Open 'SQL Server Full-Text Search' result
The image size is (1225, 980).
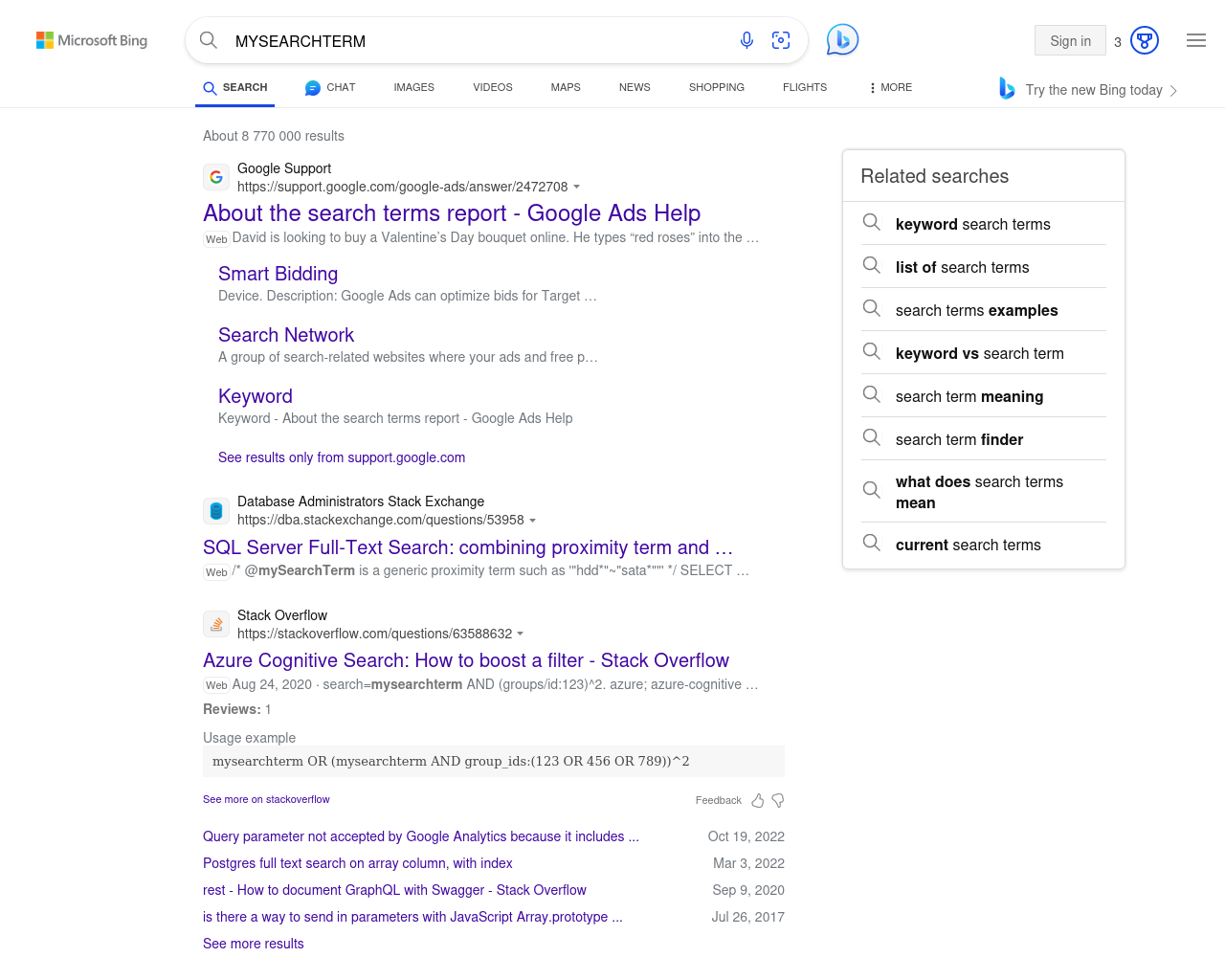(x=468, y=547)
